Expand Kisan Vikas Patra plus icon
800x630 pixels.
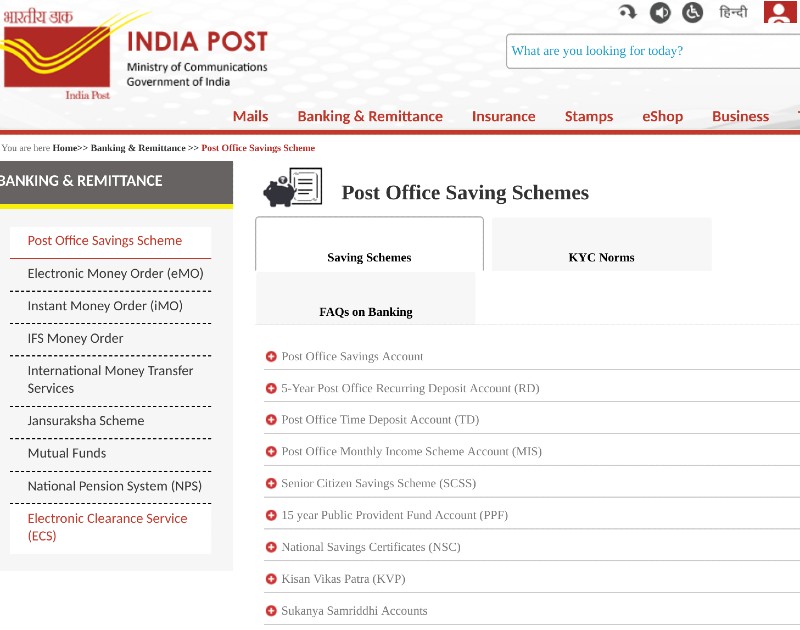coord(271,579)
